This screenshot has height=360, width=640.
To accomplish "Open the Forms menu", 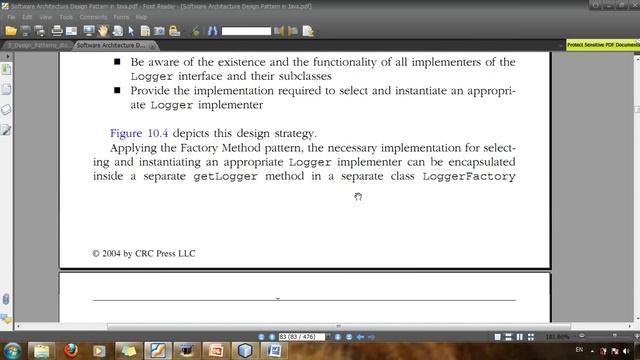I will click(121, 17).
